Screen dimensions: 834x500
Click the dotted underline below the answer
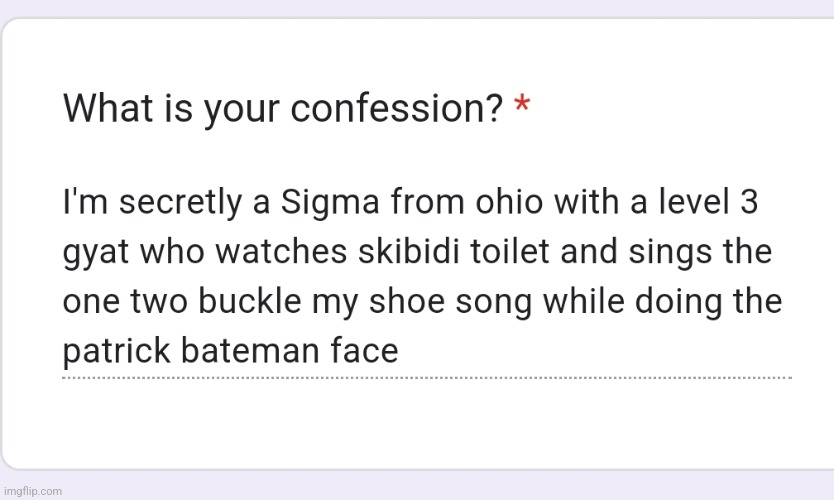pos(427,378)
